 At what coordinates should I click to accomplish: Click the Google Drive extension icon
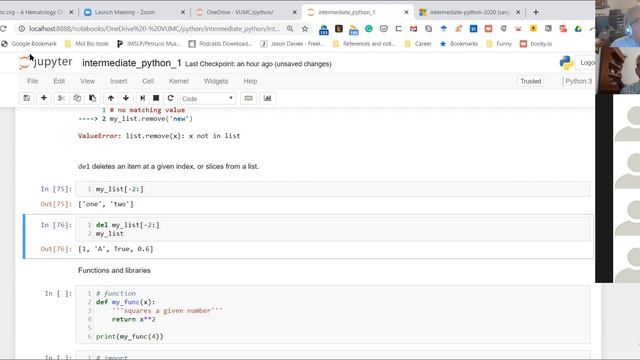[578, 29]
